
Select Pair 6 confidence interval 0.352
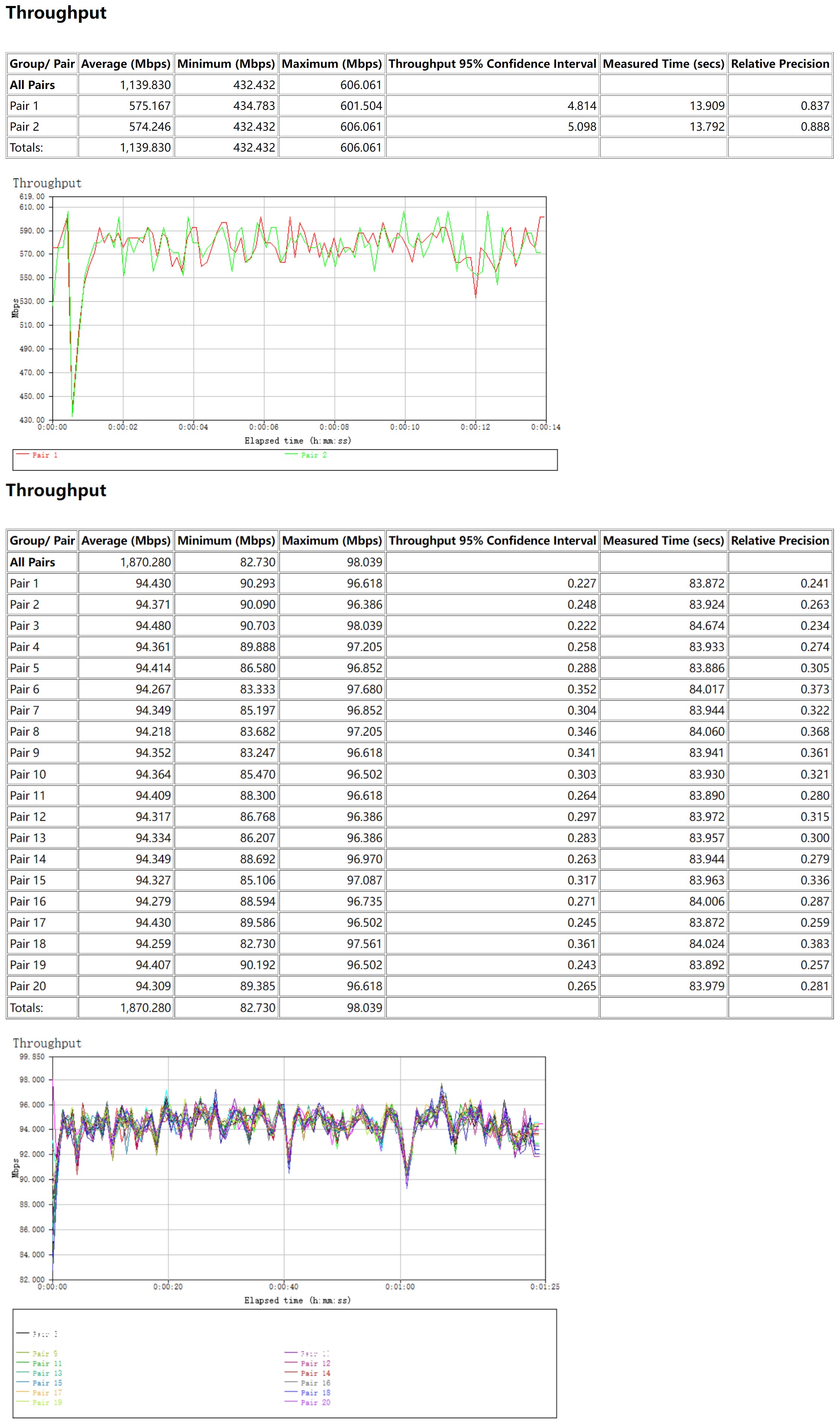pos(582,689)
